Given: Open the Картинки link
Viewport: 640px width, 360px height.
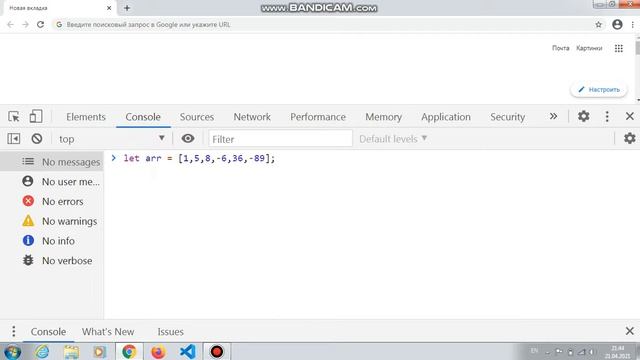Looking at the screenshot, I should tap(589, 48).
